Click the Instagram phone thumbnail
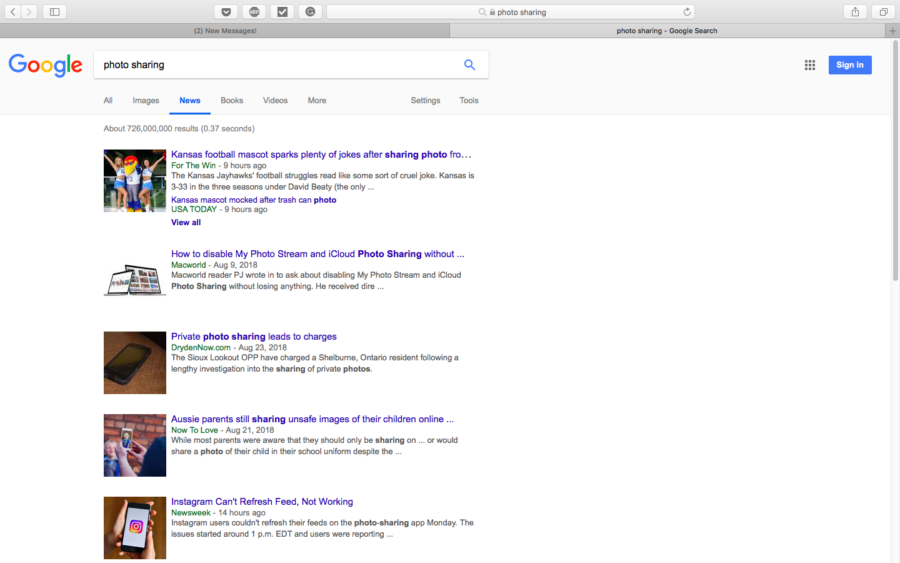Viewport: 900px width, 563px height. point(135,528)
